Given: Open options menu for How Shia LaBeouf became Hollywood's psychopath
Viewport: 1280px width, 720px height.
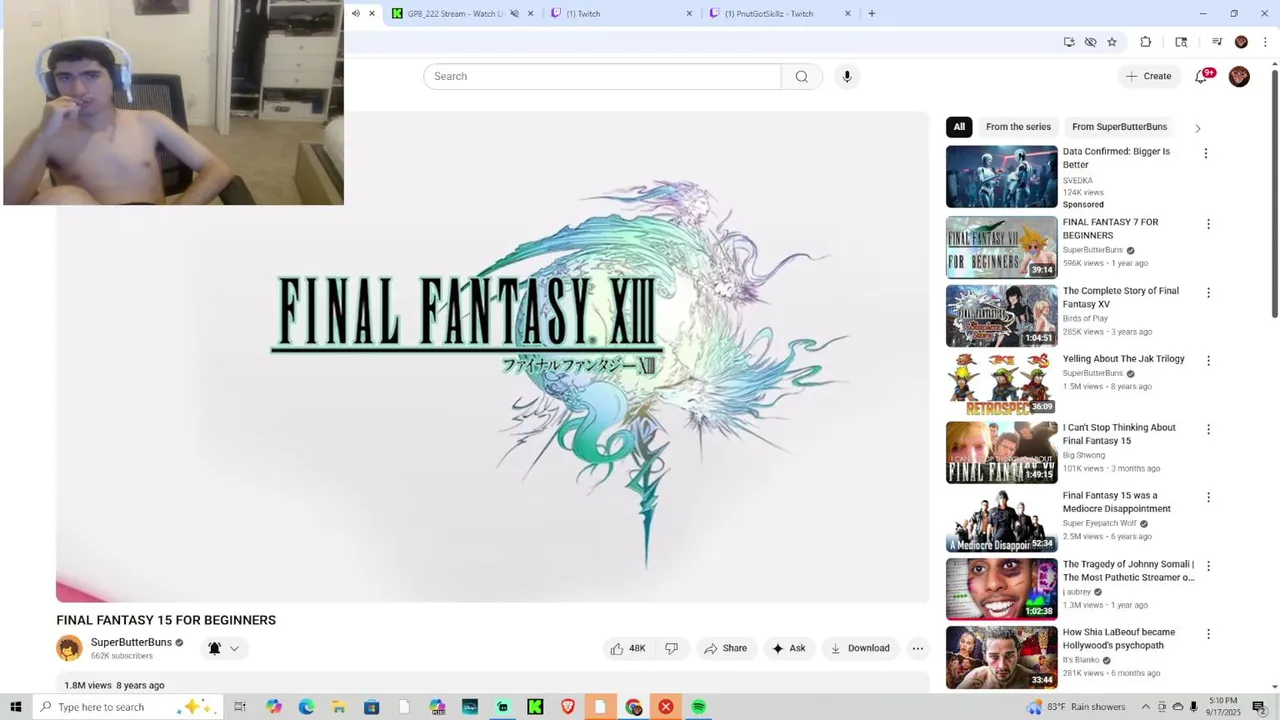Looking at the screenshot, I should coord(1208,634).
